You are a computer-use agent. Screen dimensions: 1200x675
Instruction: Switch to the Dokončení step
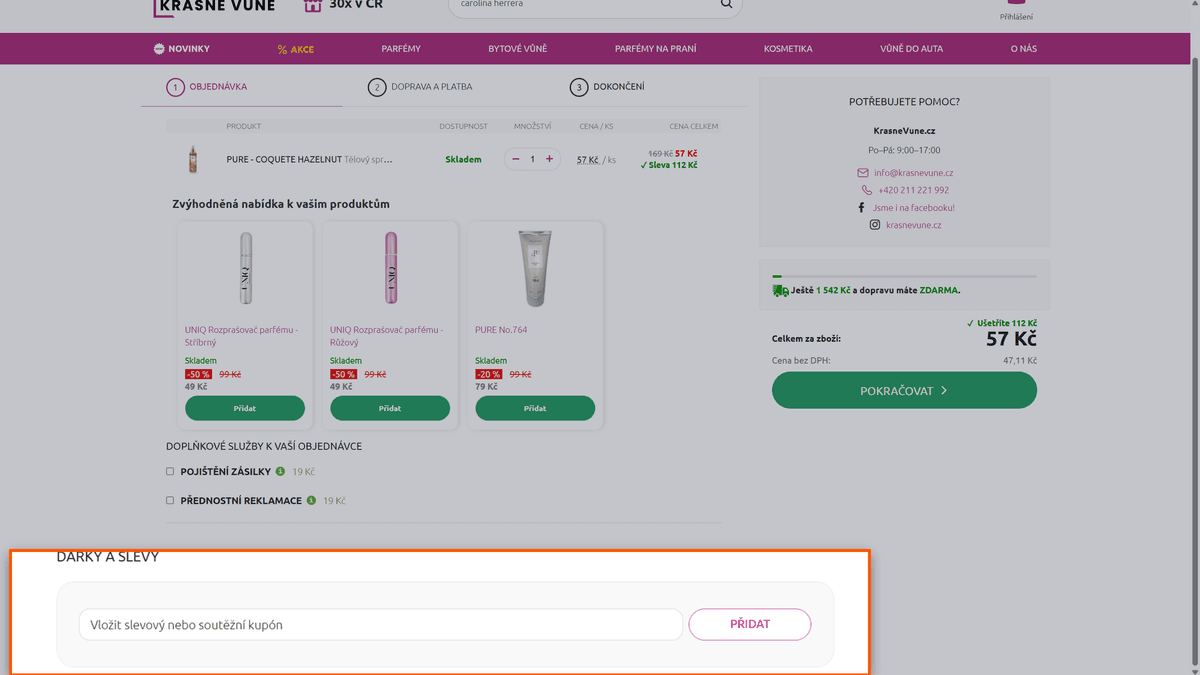pyautogui.click(x=619, y=87)
